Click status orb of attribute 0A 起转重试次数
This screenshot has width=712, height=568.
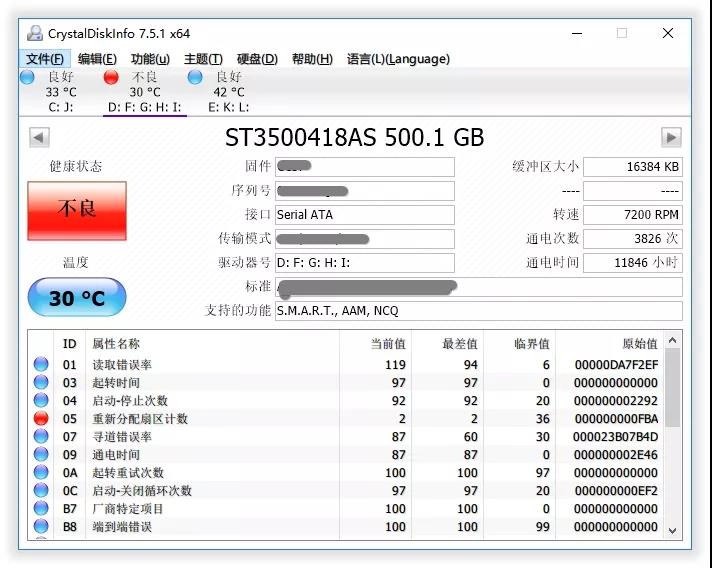point(41,472)
